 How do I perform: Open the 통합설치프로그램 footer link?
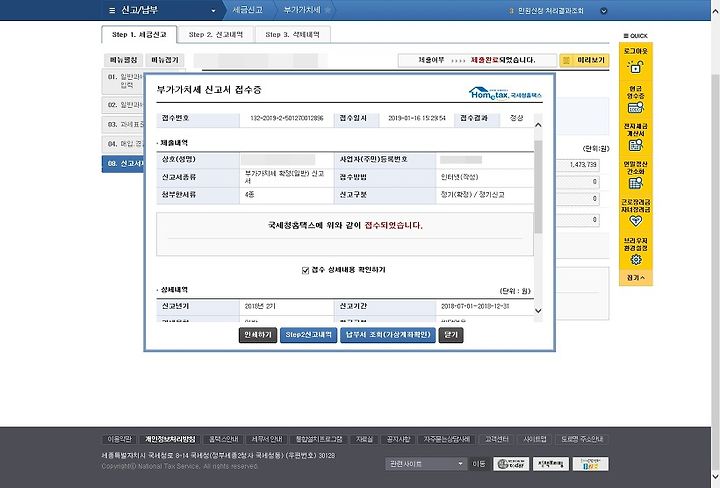coord(319,439)
